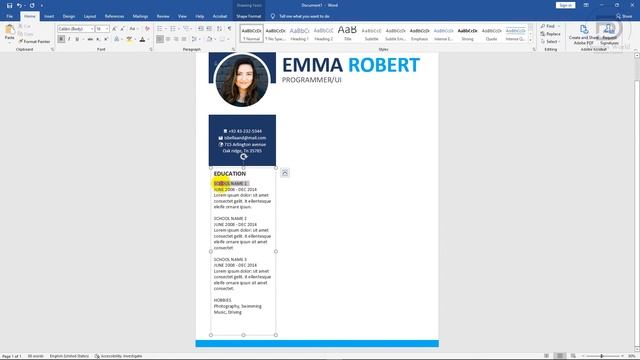Screen dimensions: 640x360
Task: Click the Sign in button
Action: pyautogui.click(x=565, y=5)
